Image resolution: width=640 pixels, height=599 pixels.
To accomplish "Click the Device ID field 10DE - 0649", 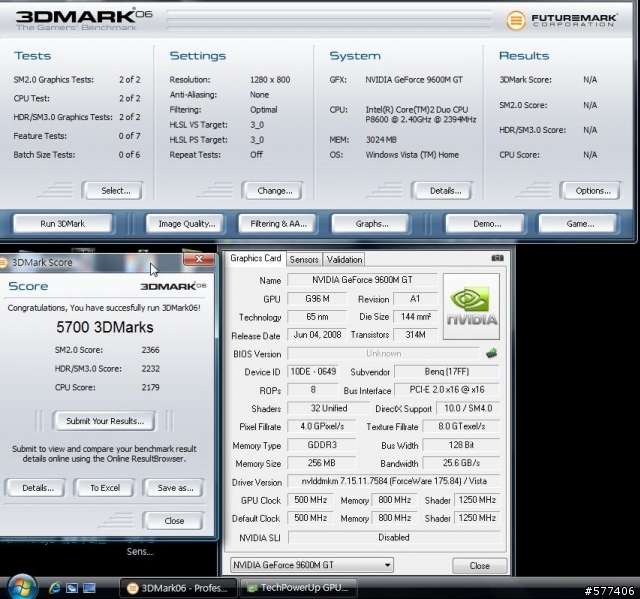I will tap(313, 372).
